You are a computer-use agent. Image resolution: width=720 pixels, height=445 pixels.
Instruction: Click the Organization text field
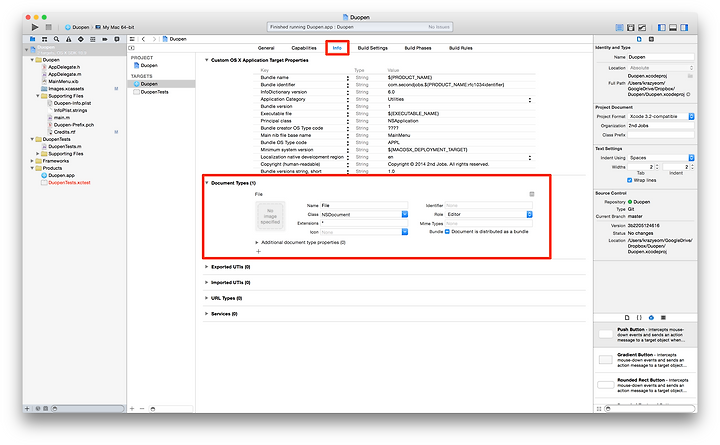[661, 125]
